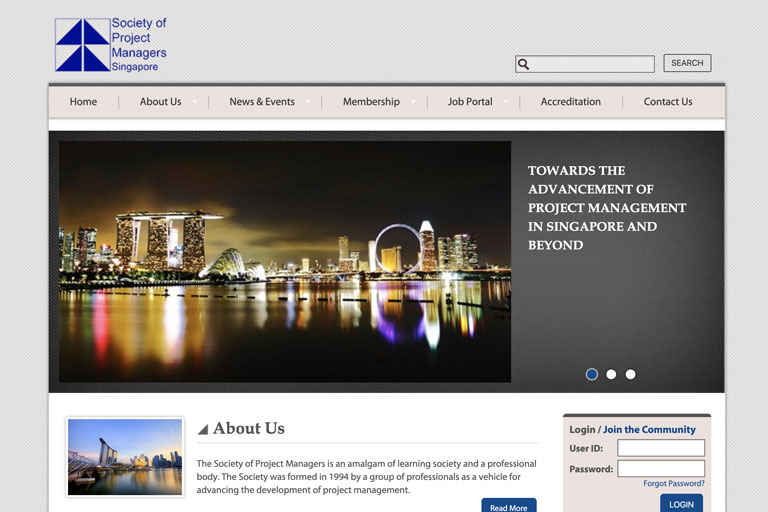Switch to the second slideshow dot

[x=611, y=374]
